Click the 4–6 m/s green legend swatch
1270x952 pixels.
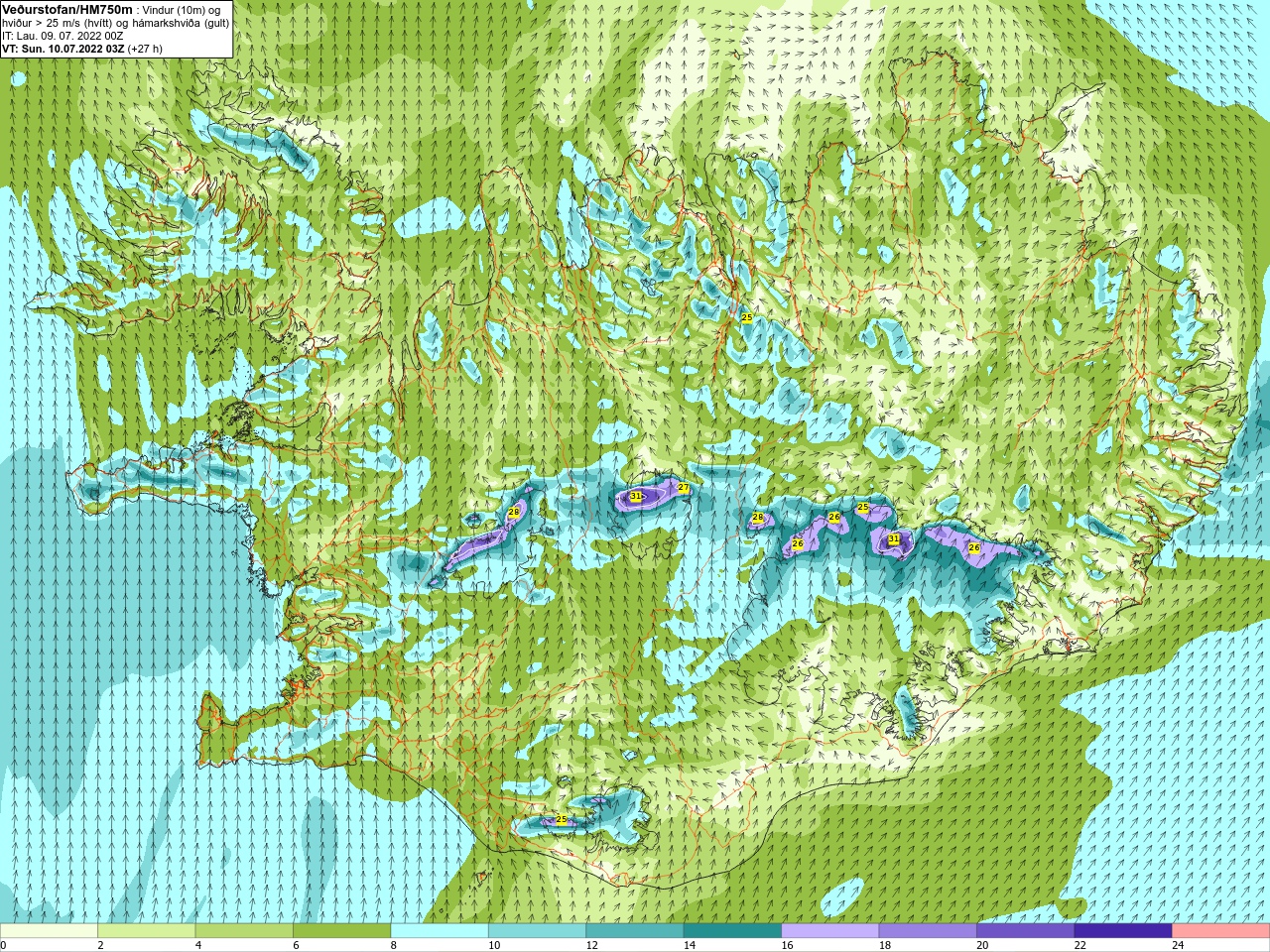pyautogui.click(x=244, y=931)
